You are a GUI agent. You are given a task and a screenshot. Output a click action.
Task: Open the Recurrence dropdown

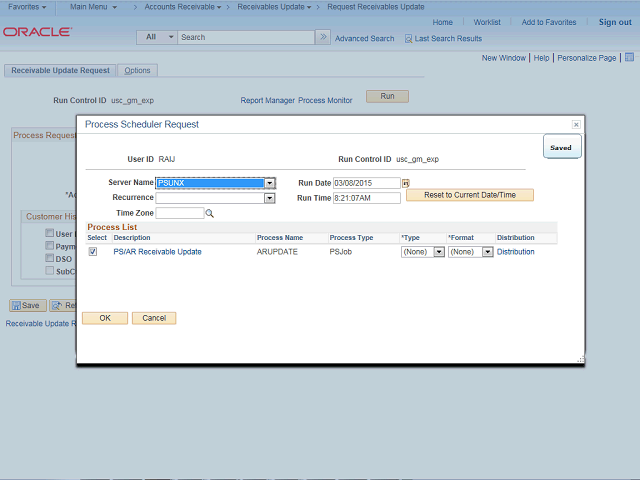(x=270, y=198)
